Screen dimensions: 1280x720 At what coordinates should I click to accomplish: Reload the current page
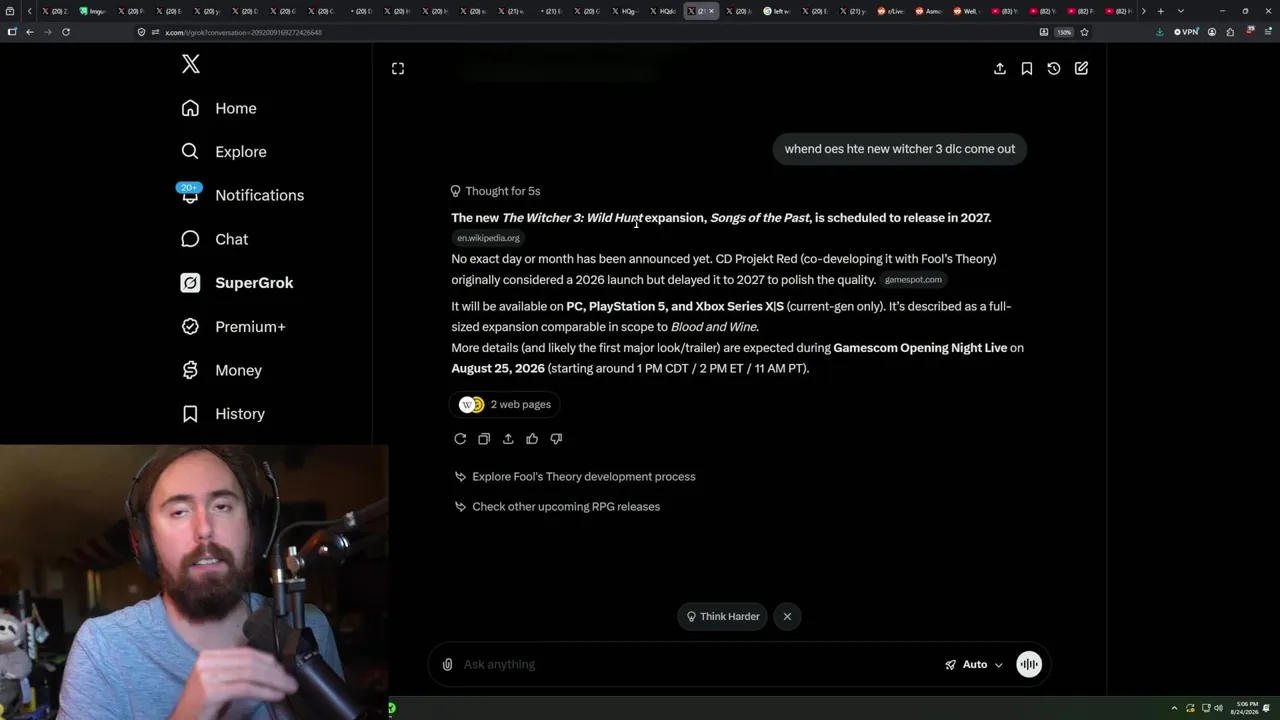pyautogui.click(x=66, y=32)
